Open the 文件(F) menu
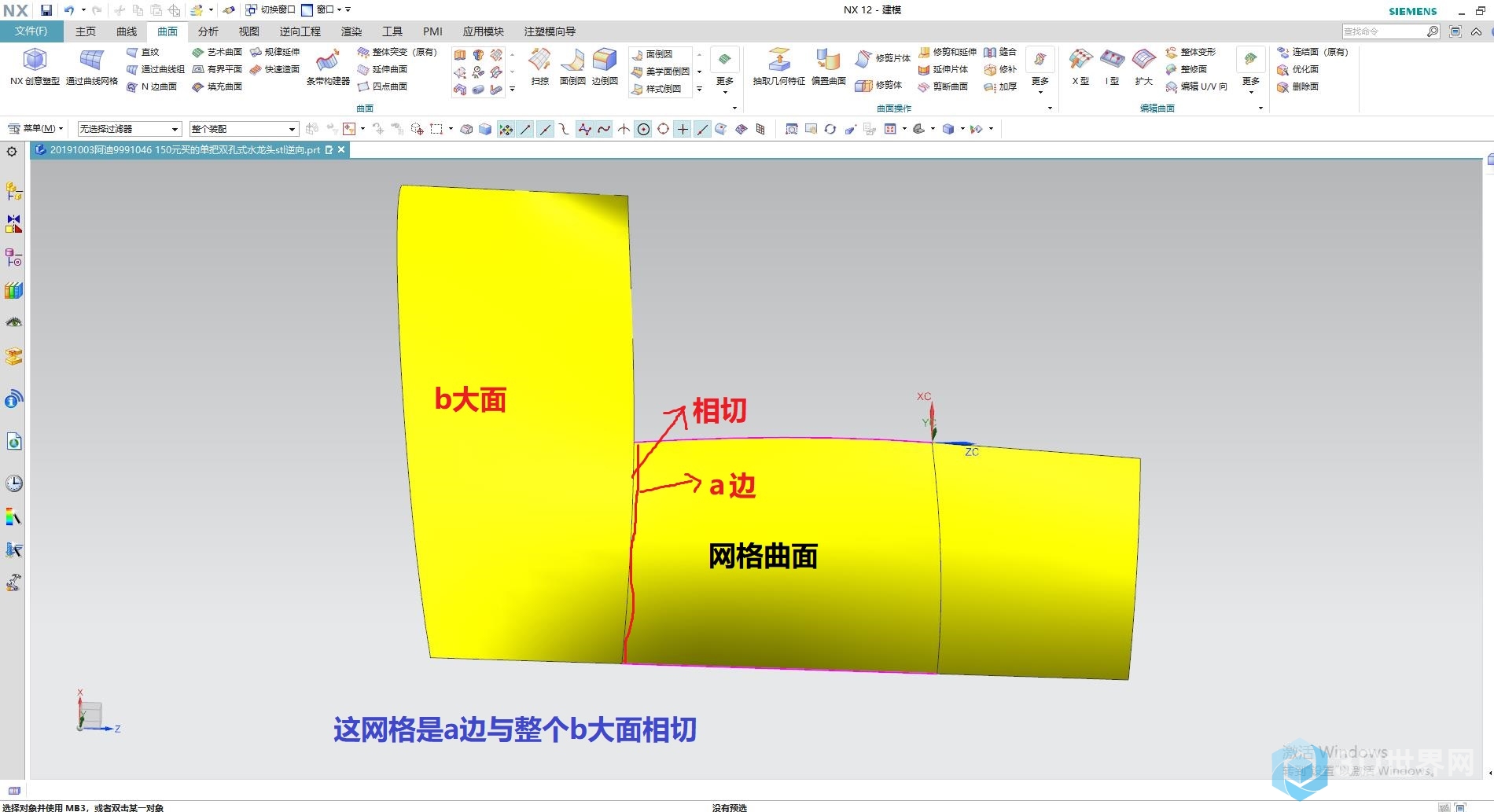This screenshot has height=812, width=1494. click(31, 31)
